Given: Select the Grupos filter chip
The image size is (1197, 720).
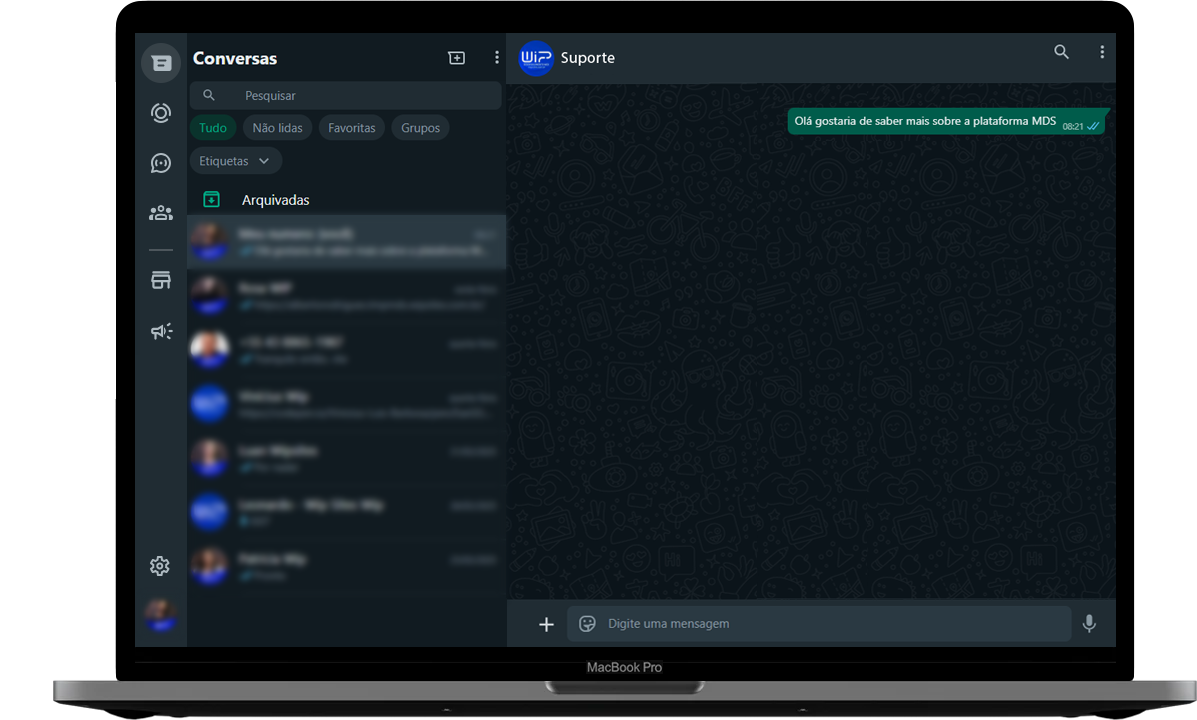Looking at the screenshot, I should point(420,128).
